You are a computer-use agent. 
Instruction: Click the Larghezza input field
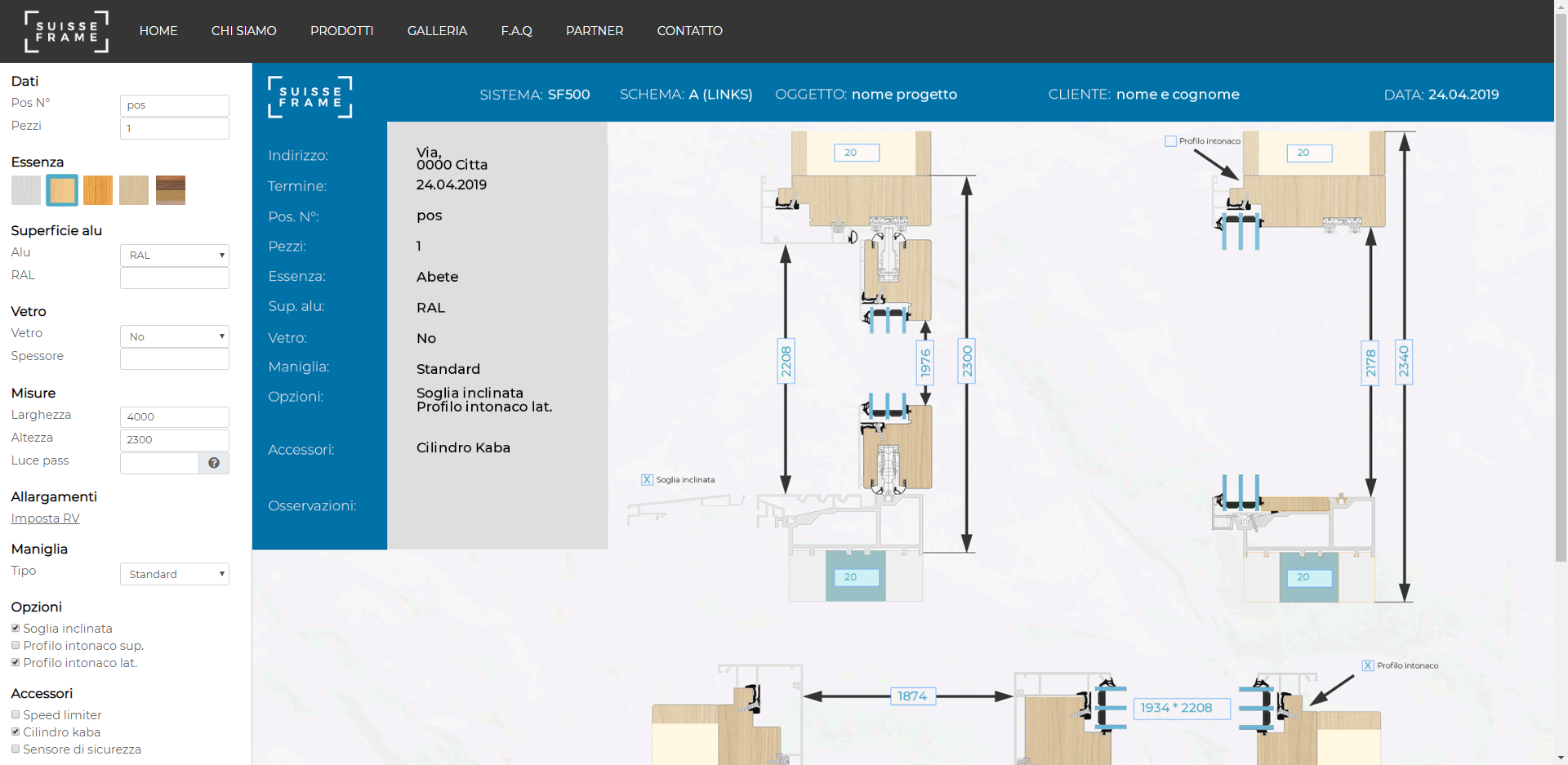[x=175, y=416]
